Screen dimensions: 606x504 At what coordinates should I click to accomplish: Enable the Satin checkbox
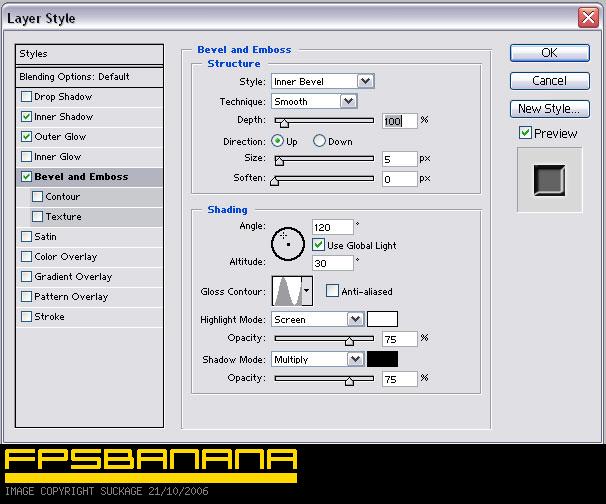[26, 237]
